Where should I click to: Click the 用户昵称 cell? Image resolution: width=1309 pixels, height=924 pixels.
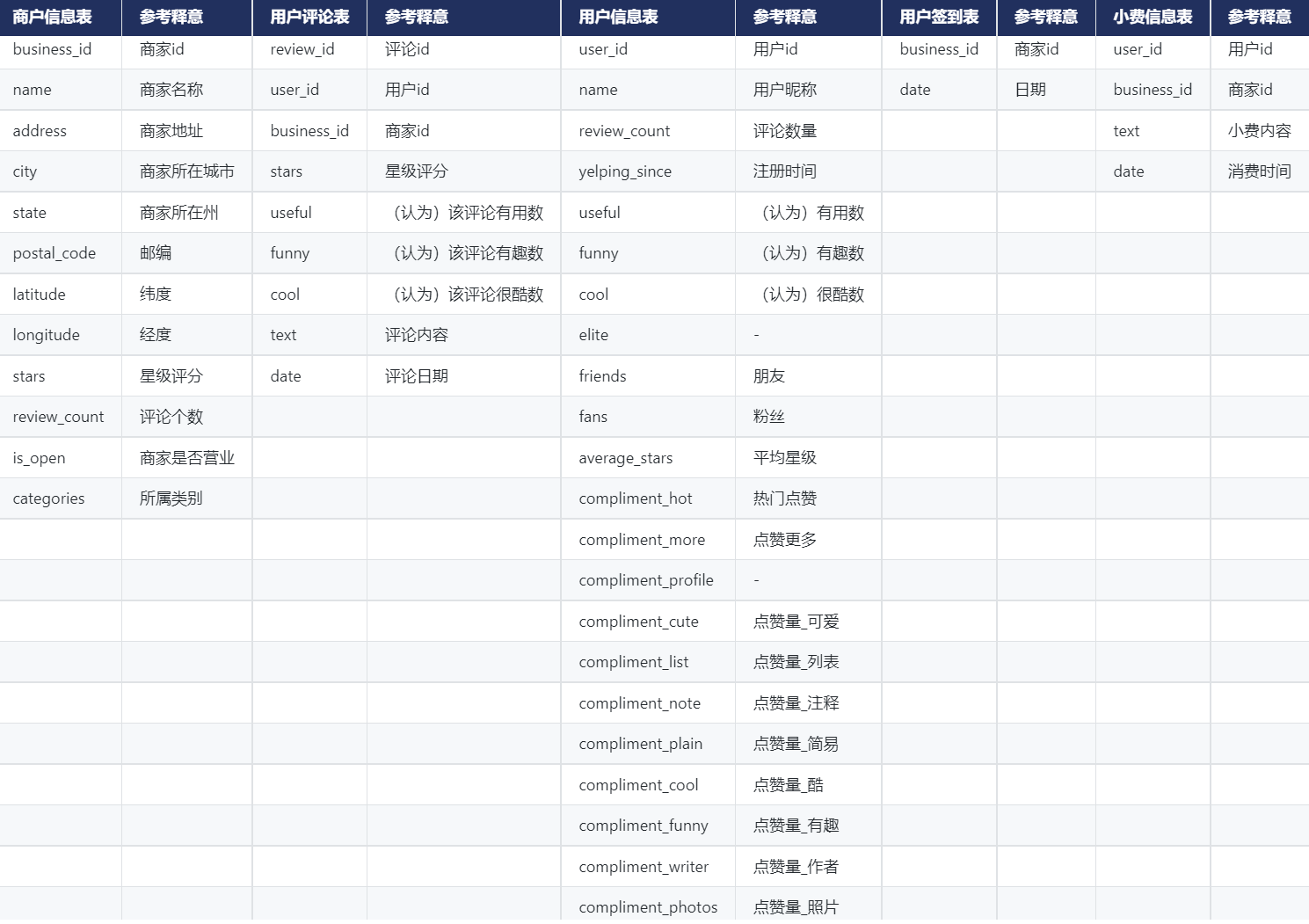(808, 90)
